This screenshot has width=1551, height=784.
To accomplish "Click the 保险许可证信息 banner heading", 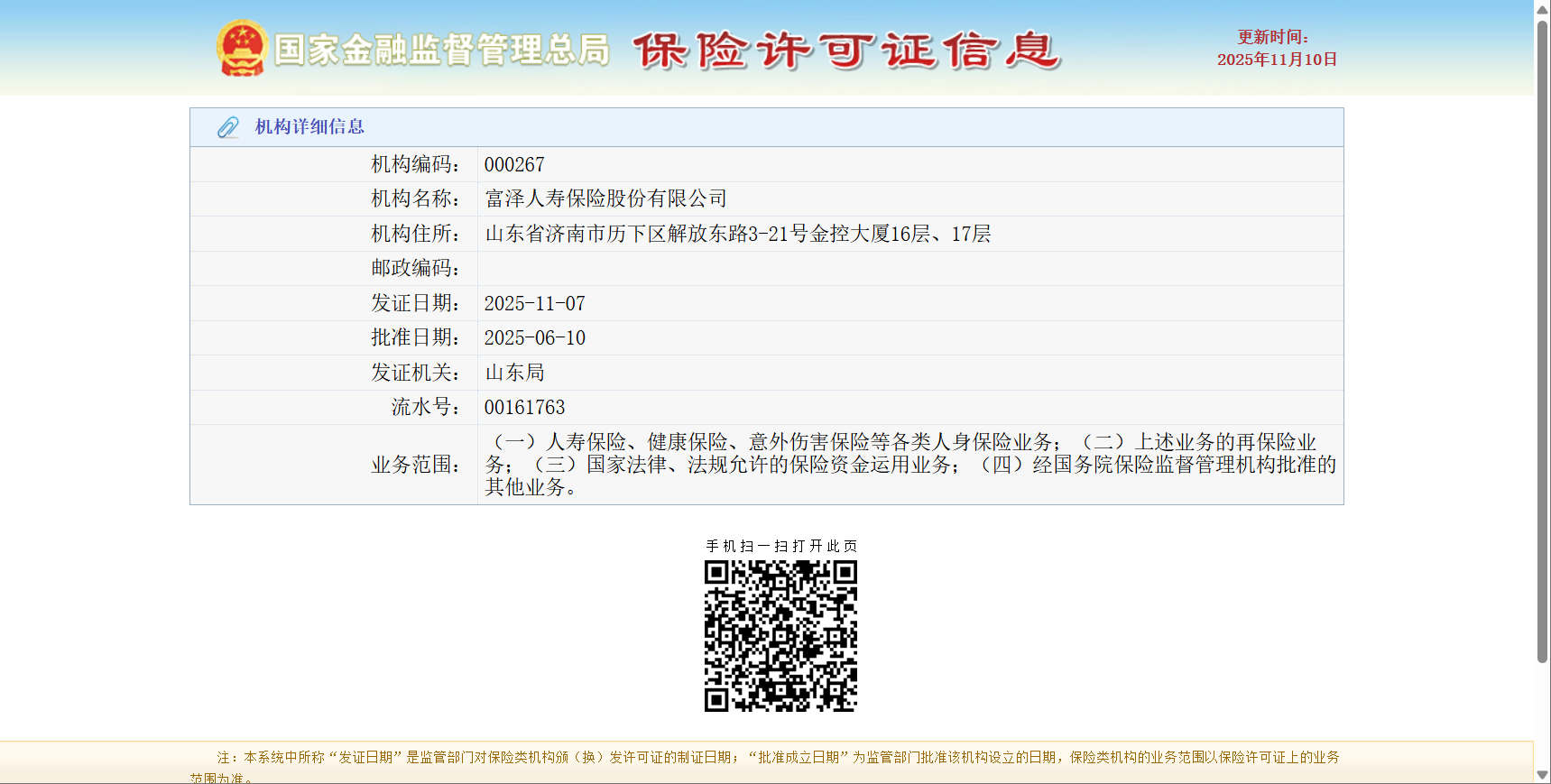I will coord(846,51).
